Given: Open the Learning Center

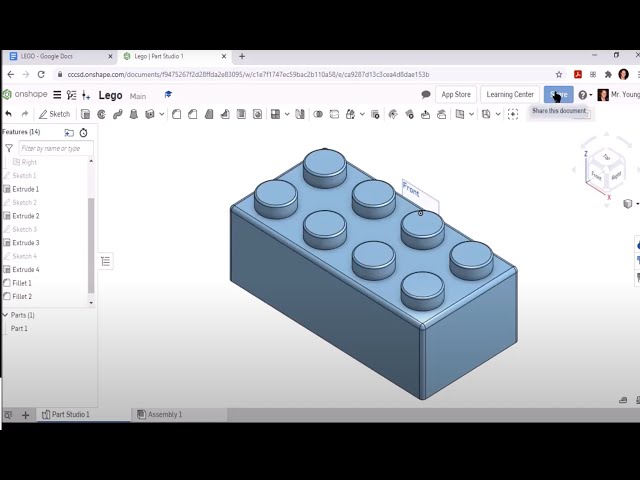Looking at the screenshot, I should click(x=510, y=94).
